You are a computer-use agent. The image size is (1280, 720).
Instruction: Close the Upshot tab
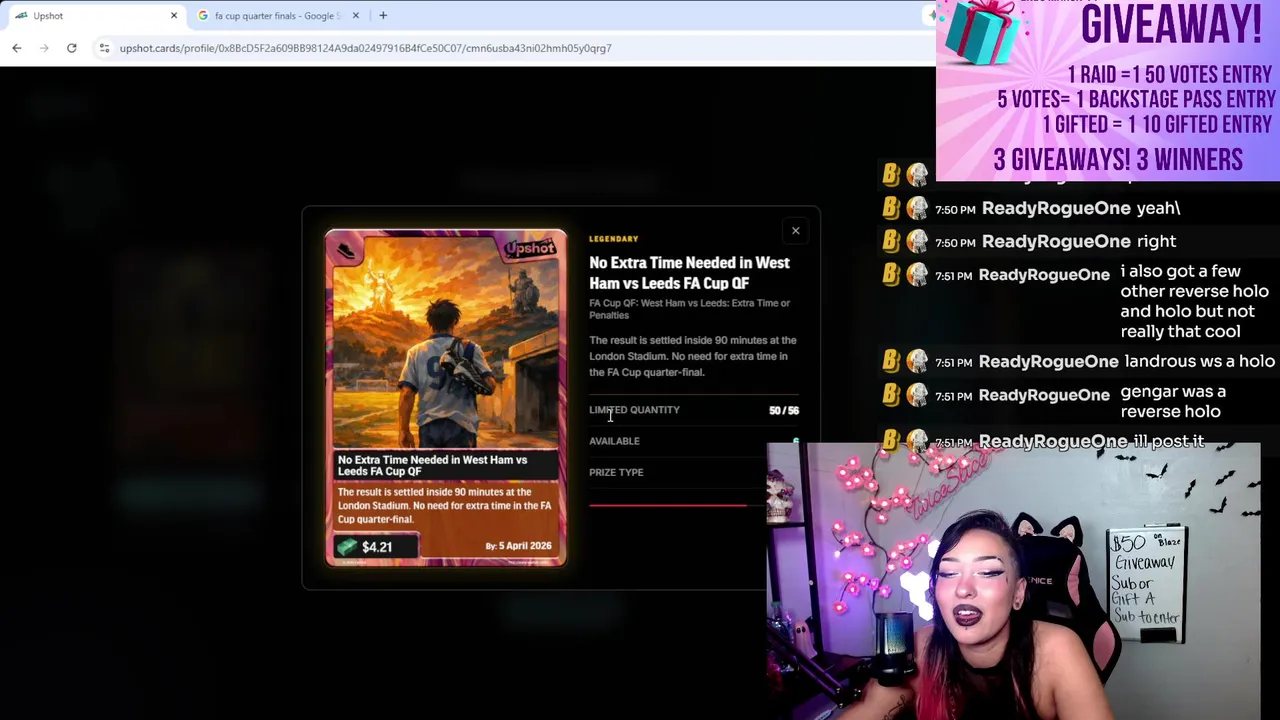click(x=174, y=16)
